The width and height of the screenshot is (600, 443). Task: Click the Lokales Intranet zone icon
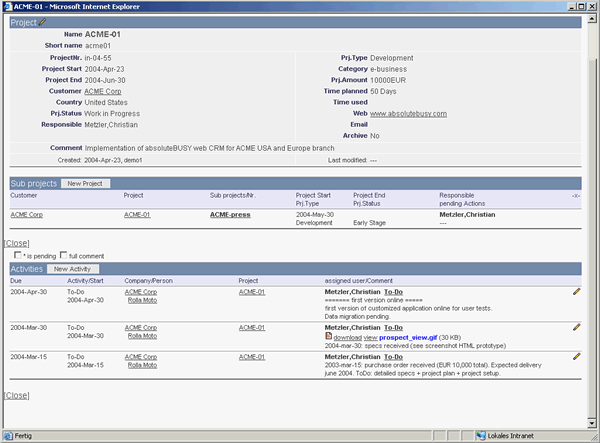pos(481,435)
